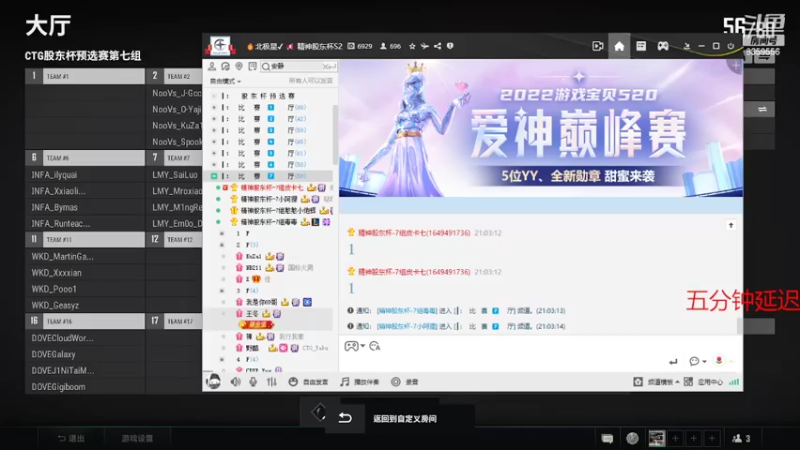The width and height of the screenshot is (800, 450).
Task: Expand sub-channel 2 F
Action: (222, 245)
